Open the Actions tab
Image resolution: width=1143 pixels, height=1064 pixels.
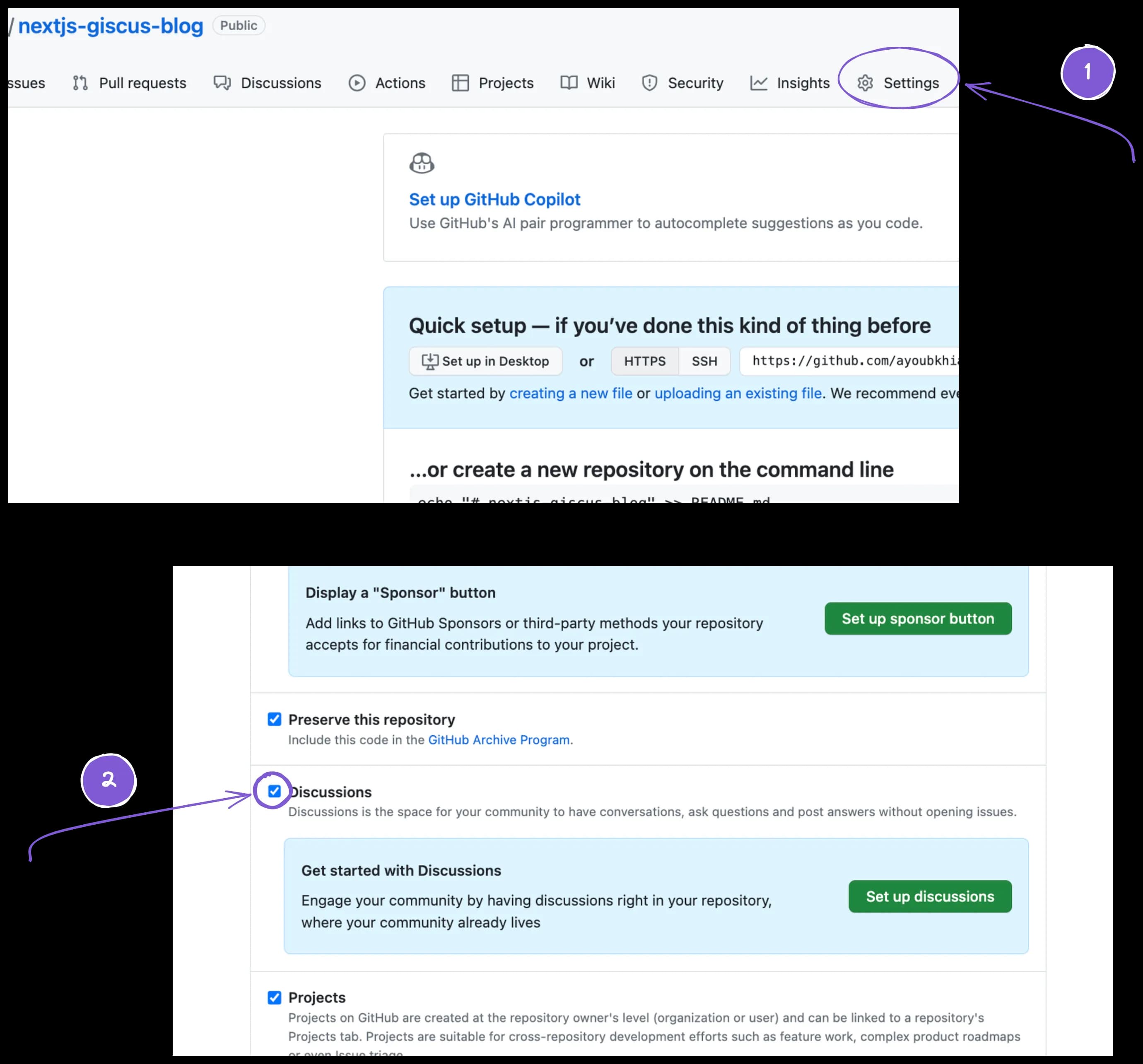coord(387,83)
